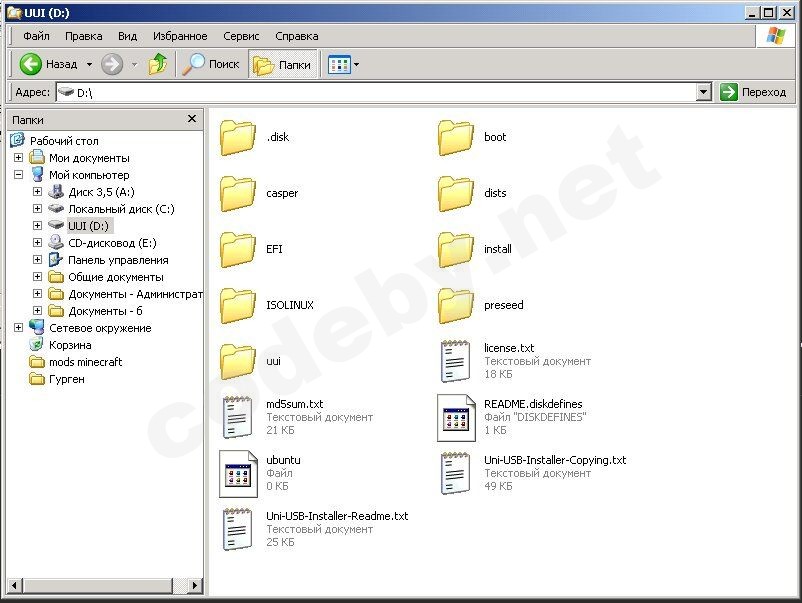Click the green Back arrow icon
Viewport: 802px width, 603px height.
click(x=31, y=64)
